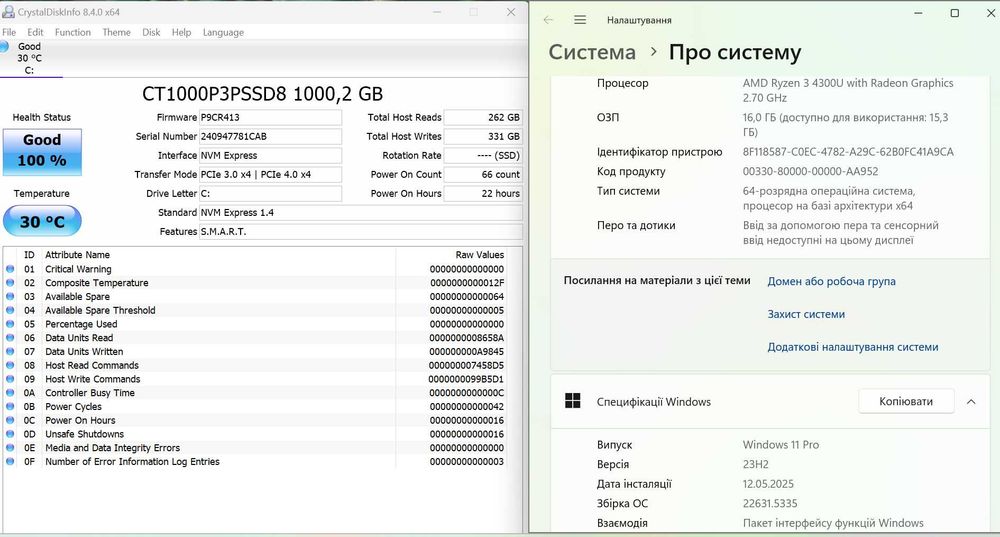Click the Transfer Mode field PCIe 3.0 x4
This screenshot has height=537, width=1000.
pyautogui.click(x=270, y=174)
